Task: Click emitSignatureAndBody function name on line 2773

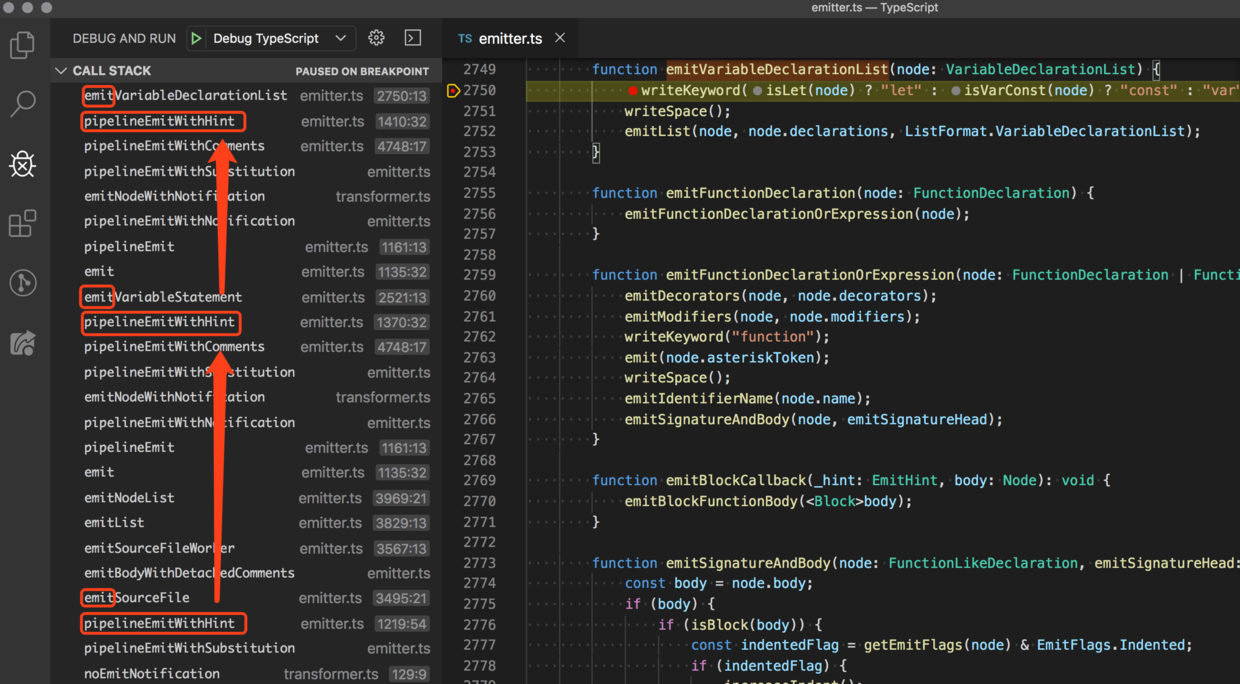Action: (748, 563)
